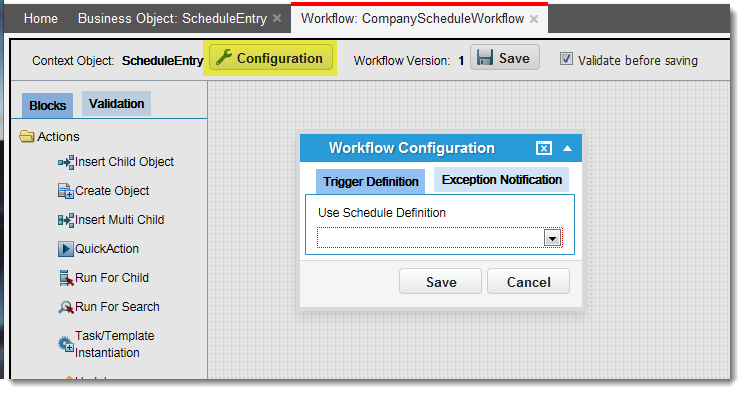The height and width of the screenshot is (394, 745).
Task: Click the wrench icon on Configuration
Action: click(224, 58)
